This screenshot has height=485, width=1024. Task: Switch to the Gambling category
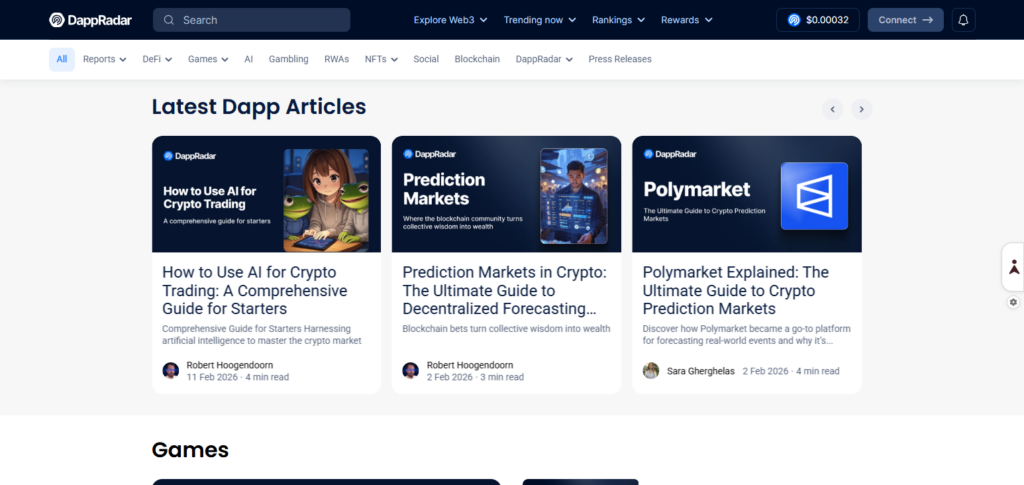coord(289,59)
